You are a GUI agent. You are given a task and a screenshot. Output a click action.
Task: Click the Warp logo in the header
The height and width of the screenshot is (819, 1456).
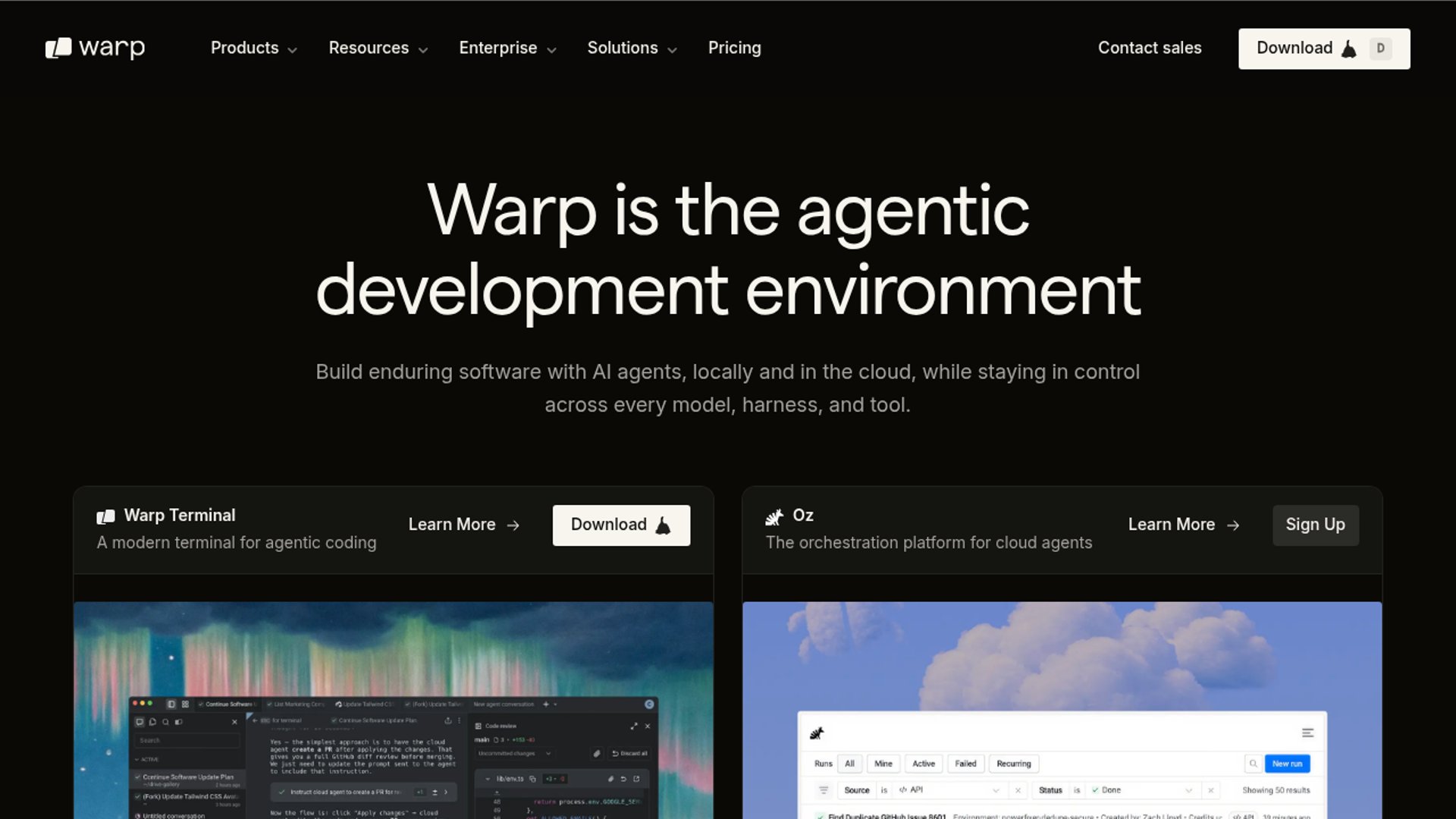click(95, 48)
